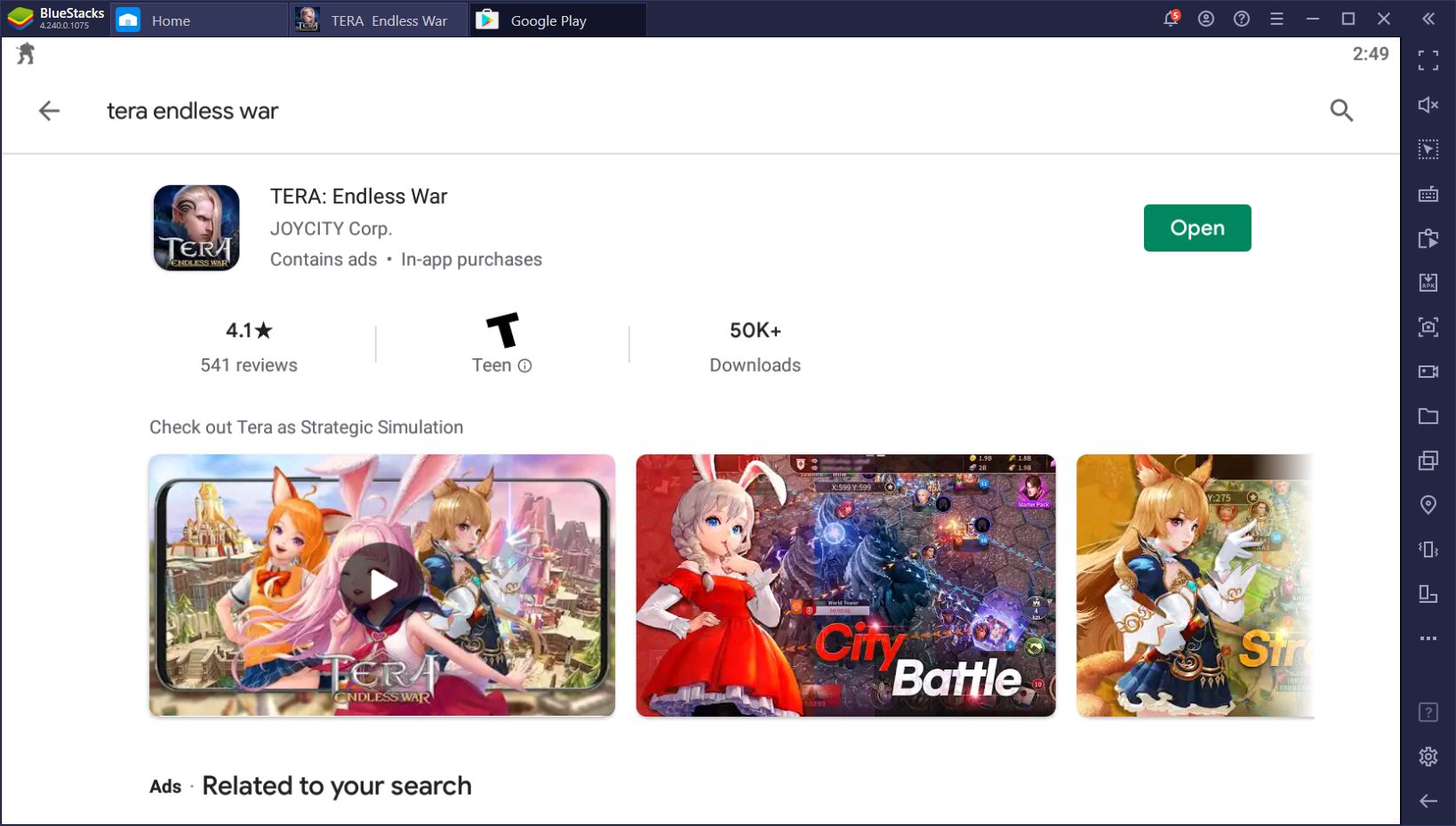This screenshot has height=826, width=1456.
Task: Open the Play Store search magnifier
Action: click(1341, 110)
